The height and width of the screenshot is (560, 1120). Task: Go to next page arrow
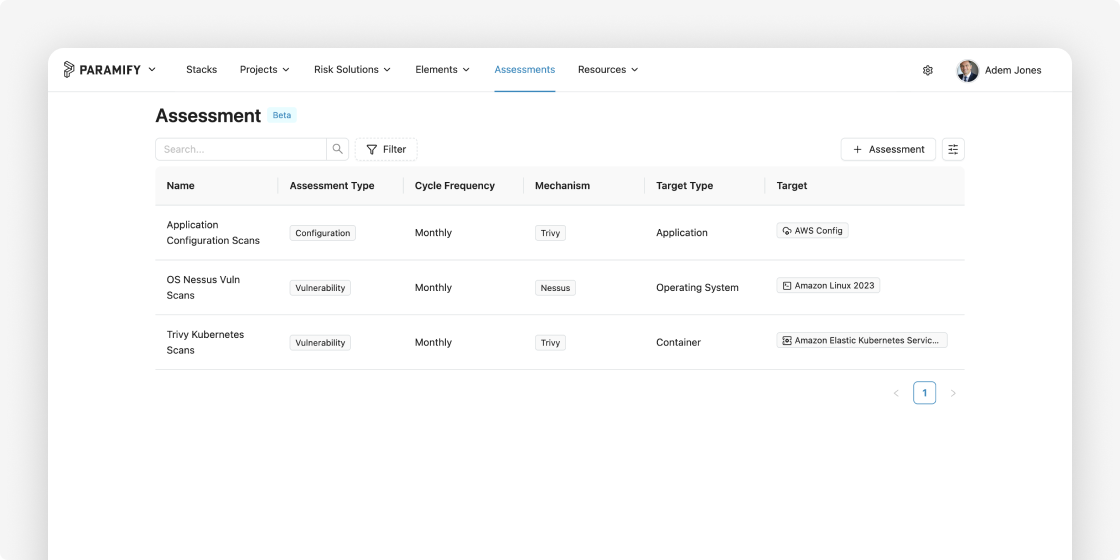point(953,393)
